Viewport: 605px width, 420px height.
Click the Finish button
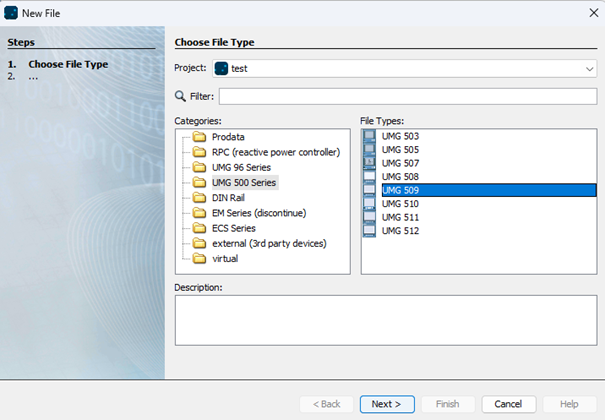[x=448, y=404]
